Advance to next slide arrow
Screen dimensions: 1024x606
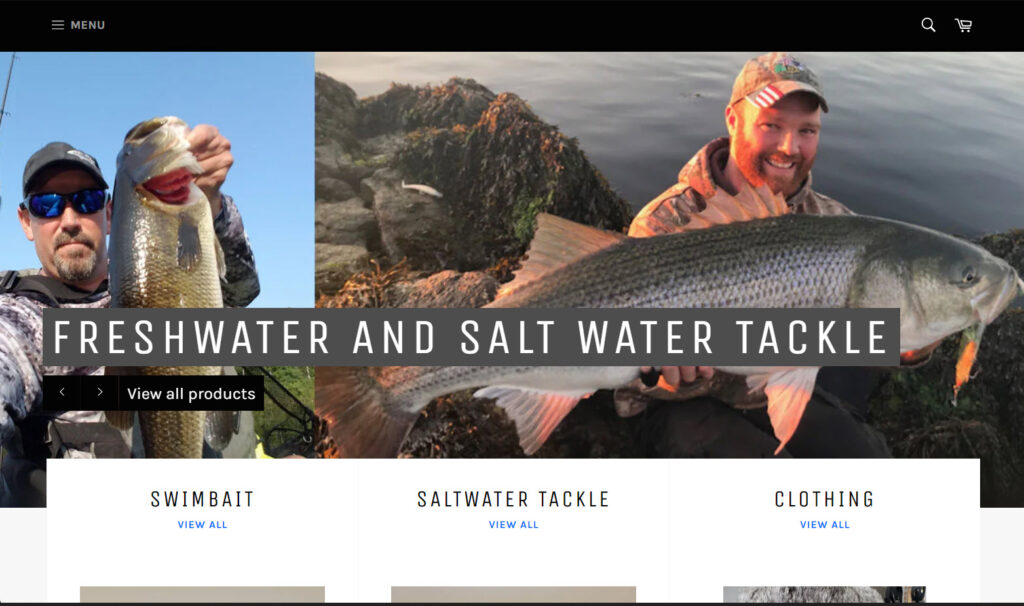coord(100,392)
